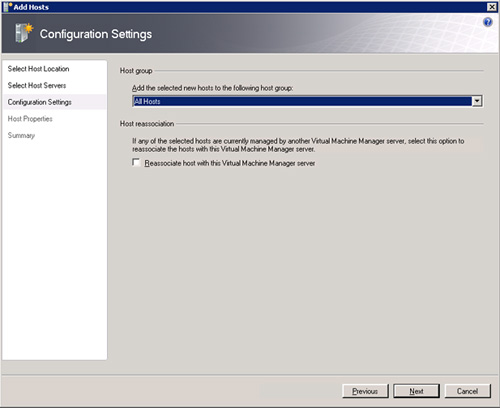Go to Select Host Servers step
Image resolution: width=500 pixels, height=408 pixels.
[37, 85]
